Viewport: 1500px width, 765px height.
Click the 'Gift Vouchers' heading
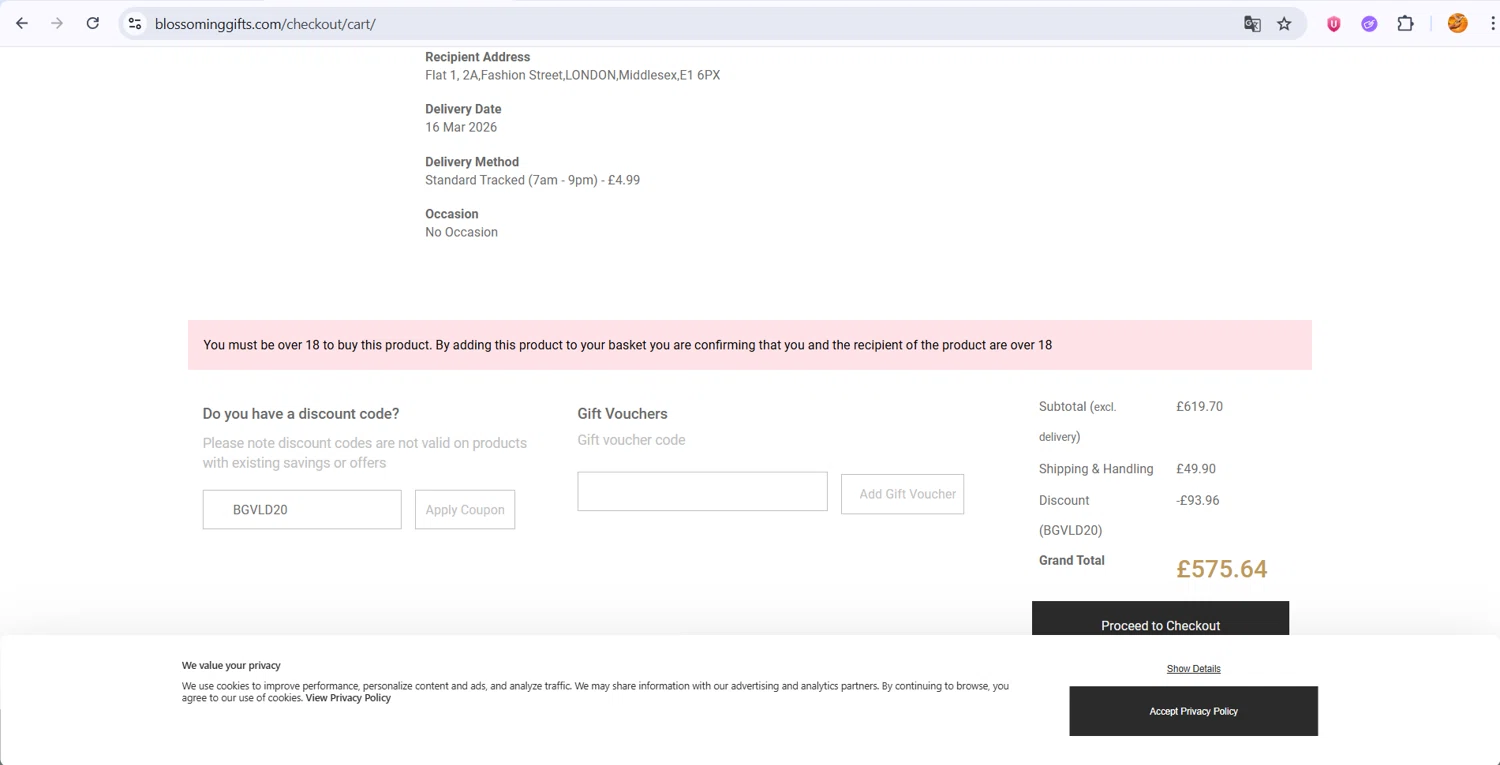pyautogui.click(x=622, y=414)
